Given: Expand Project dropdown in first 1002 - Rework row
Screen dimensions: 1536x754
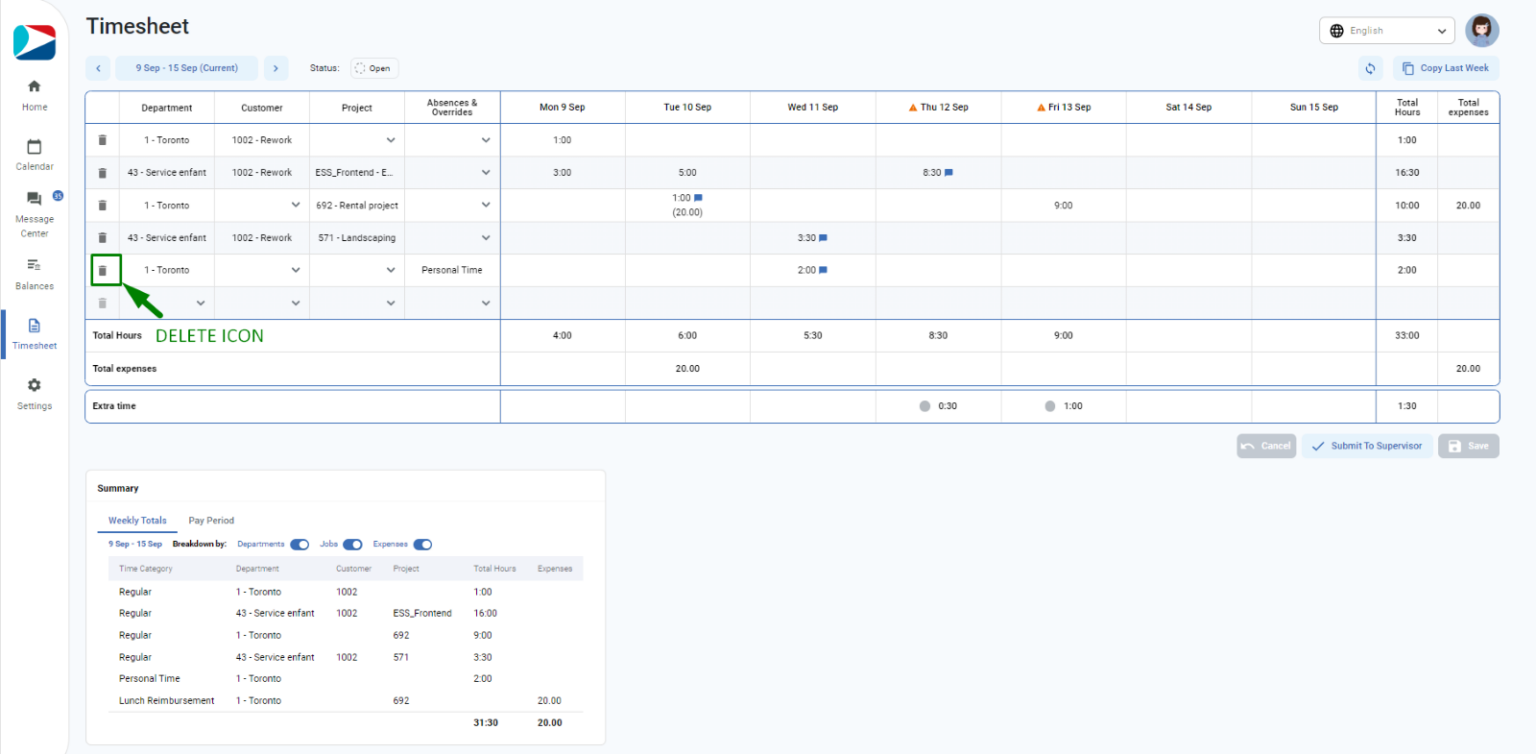Looking at the screenshot, I should (x=391, y=140).
